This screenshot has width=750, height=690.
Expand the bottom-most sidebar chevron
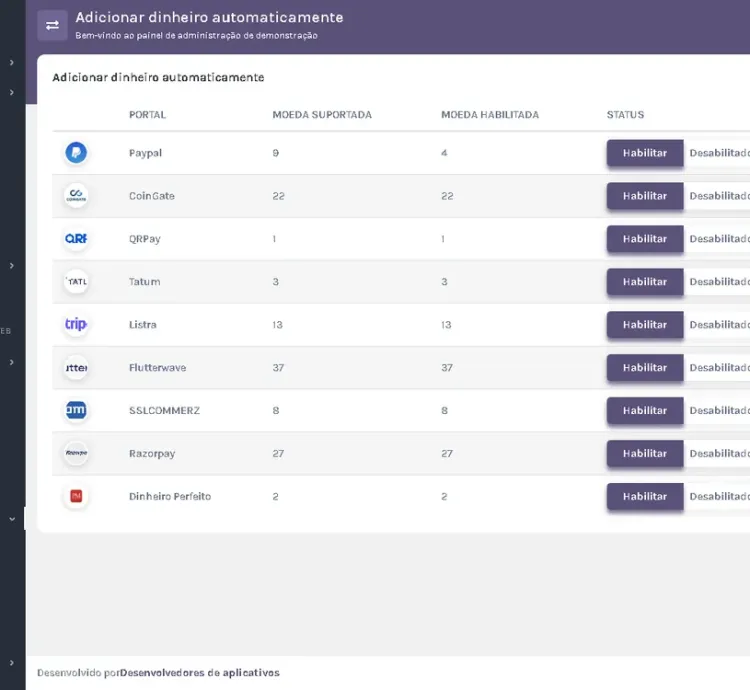pos(12,663)
